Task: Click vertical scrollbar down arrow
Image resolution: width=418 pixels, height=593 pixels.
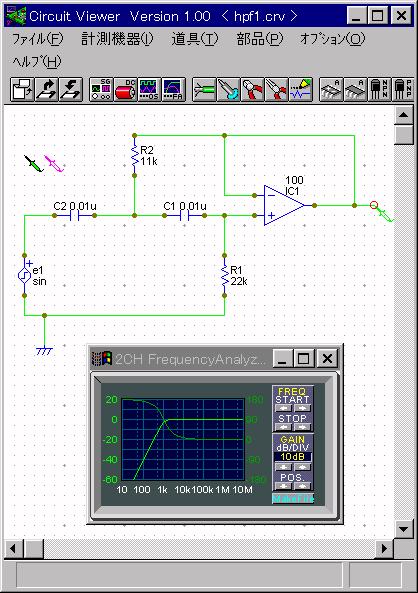Action: point(403,529)
